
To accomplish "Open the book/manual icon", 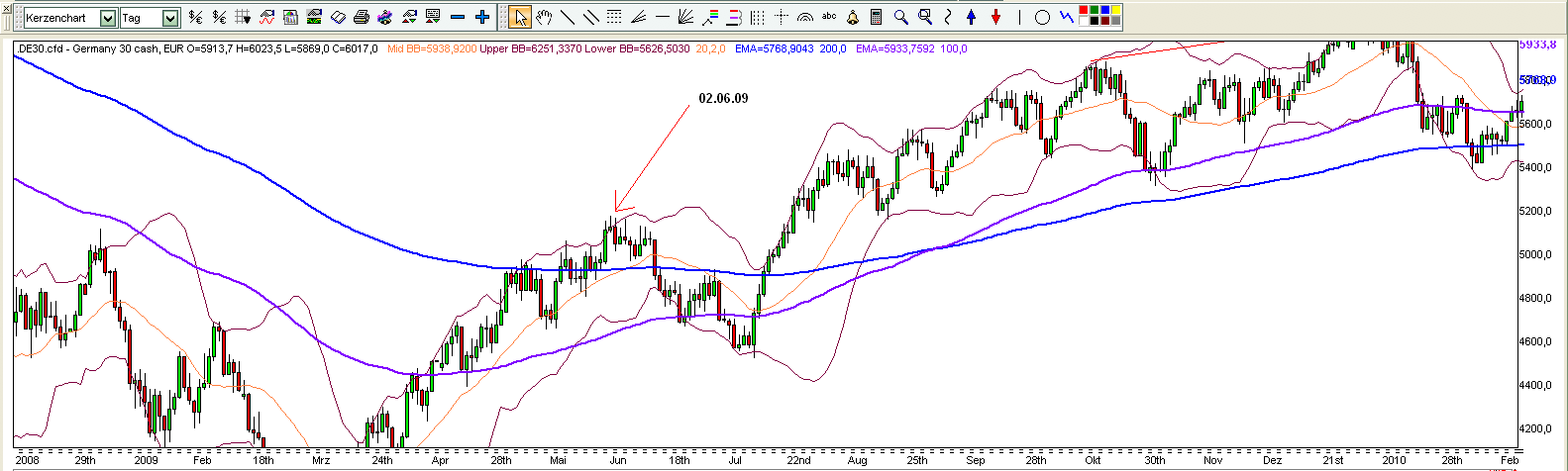I will 338,17.
